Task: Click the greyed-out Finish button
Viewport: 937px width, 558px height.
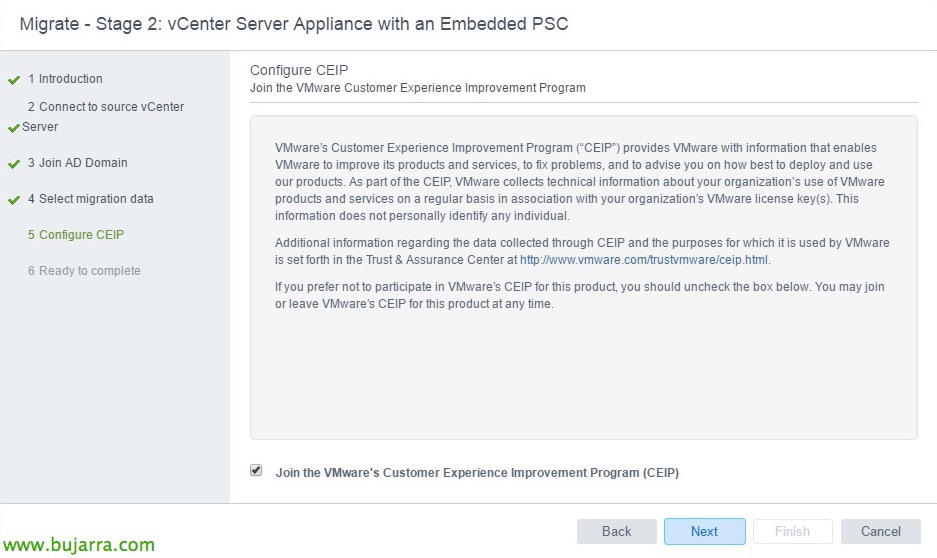Action: pos(792,531)
